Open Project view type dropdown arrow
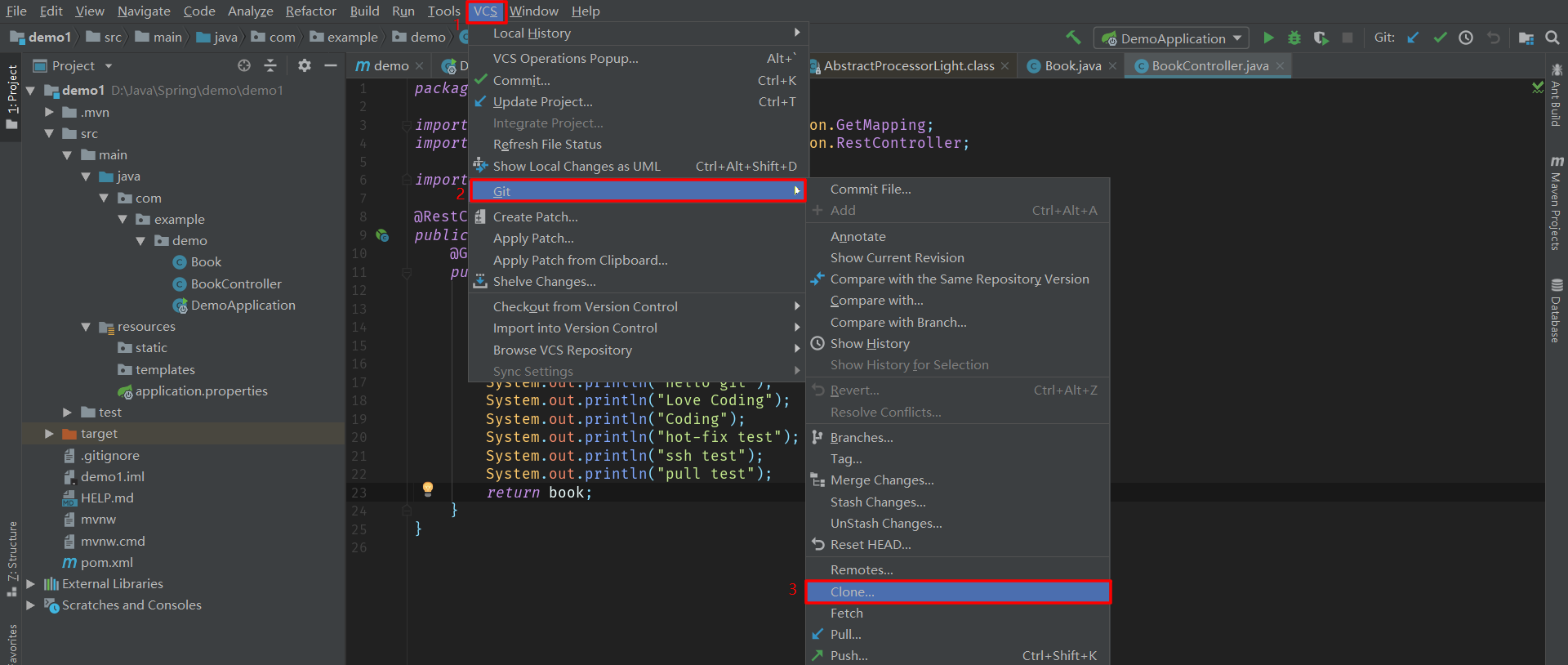1568x665 pixels. pyautogui.click(x=109, y=65)
